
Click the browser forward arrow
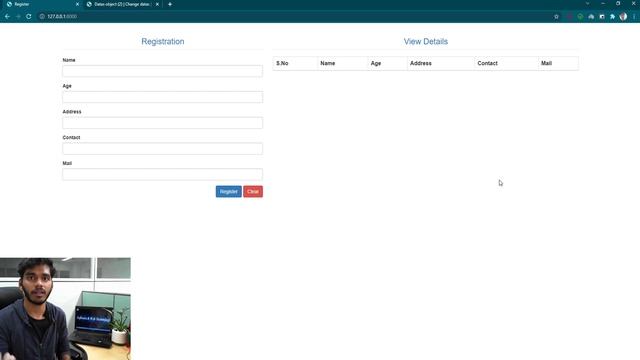pyautogui.click(x=18, y=16)
